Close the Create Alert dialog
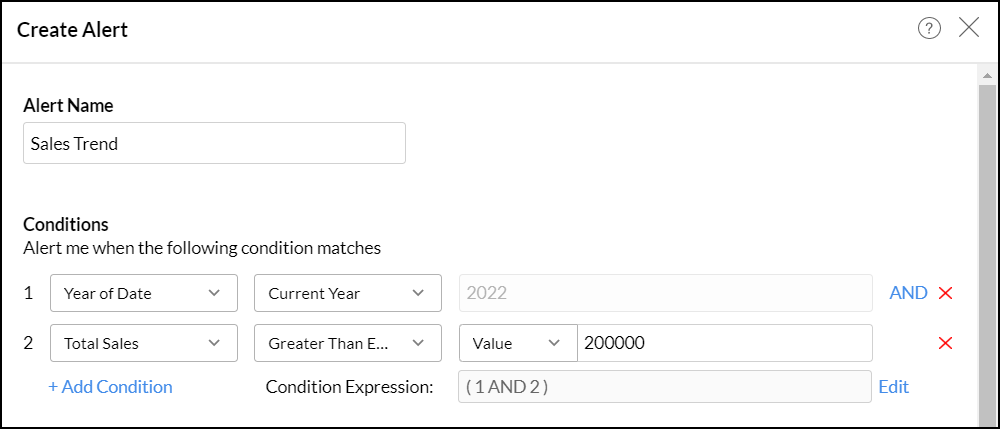 pyautogui.click(x=969, y=28)
